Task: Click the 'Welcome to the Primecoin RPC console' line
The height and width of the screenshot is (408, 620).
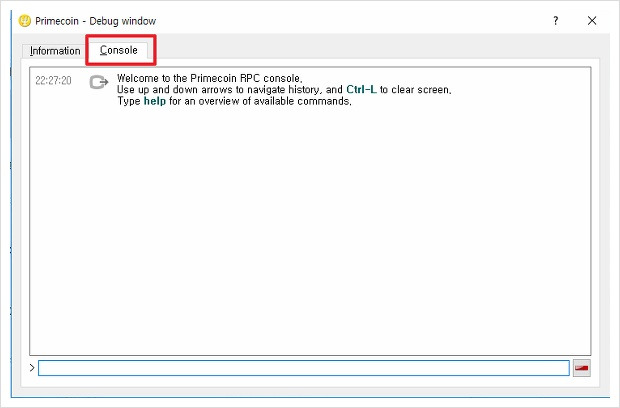Action: coord(210,78)
